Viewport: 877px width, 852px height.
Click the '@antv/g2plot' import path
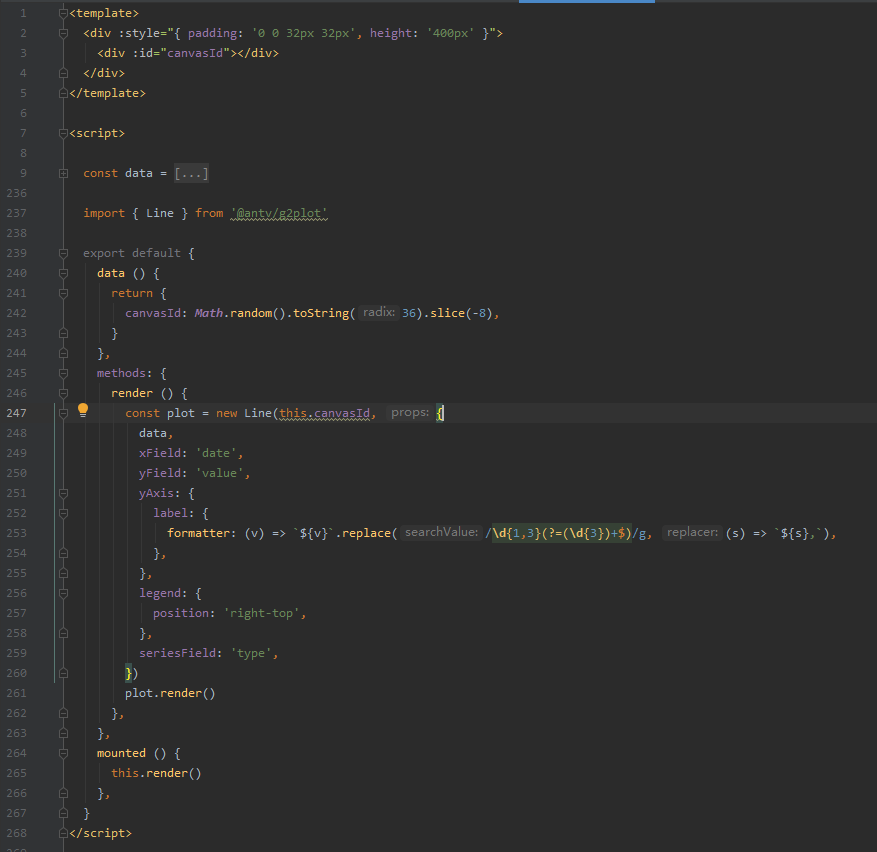pyautogui.click(x=280, y=213)
